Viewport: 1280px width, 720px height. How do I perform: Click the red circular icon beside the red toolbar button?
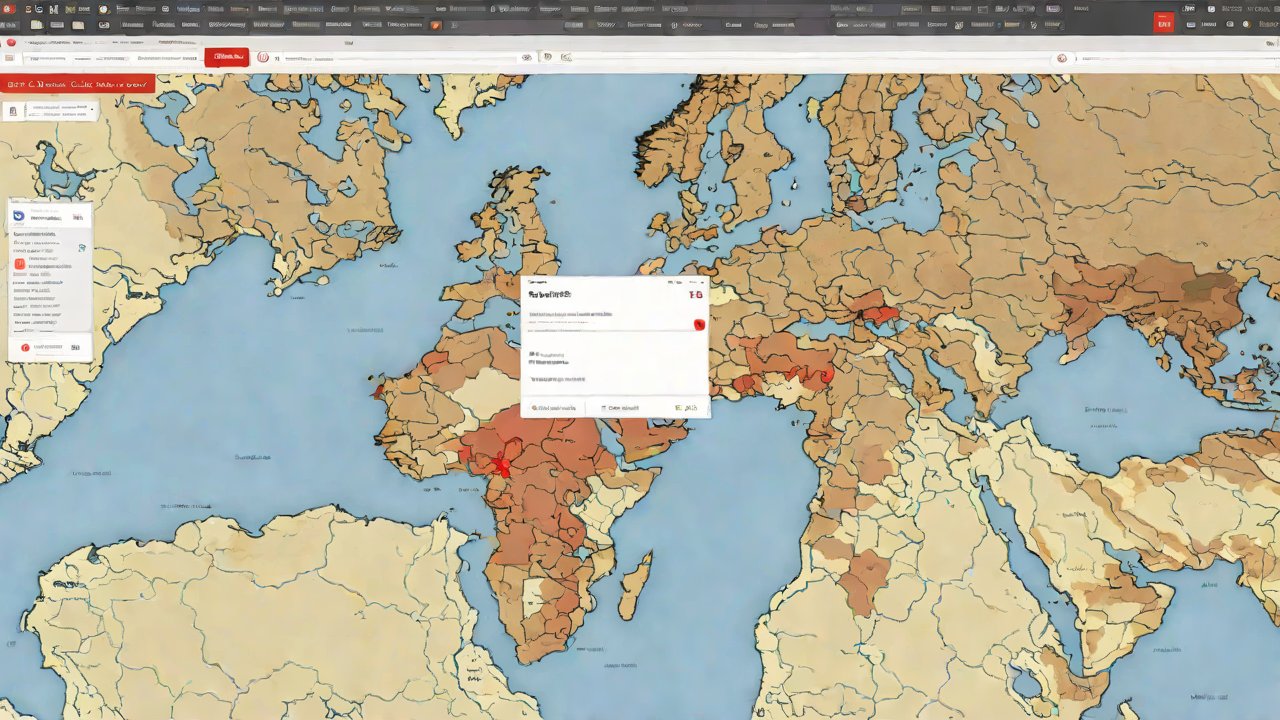[x=263, y=58]
